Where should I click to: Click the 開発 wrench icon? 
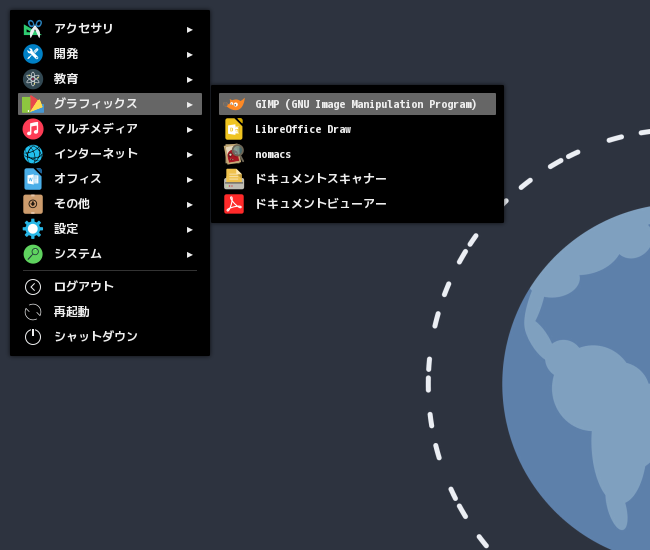coord(33,54)
